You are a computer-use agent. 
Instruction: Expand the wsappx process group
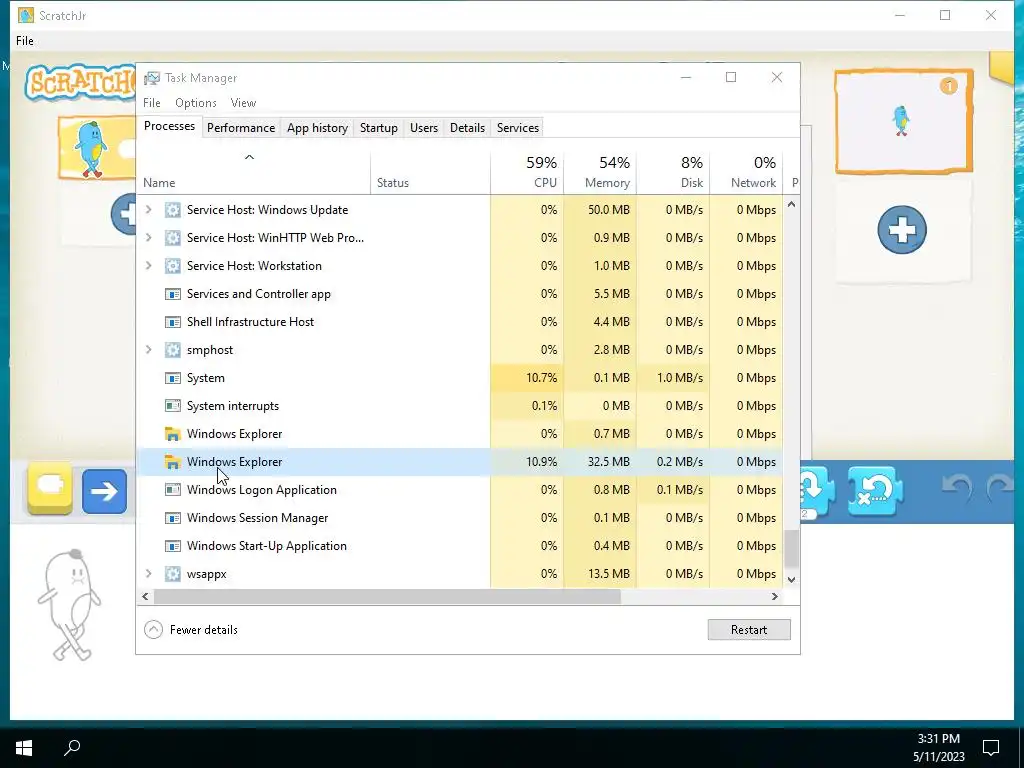(x=148, y=574)
